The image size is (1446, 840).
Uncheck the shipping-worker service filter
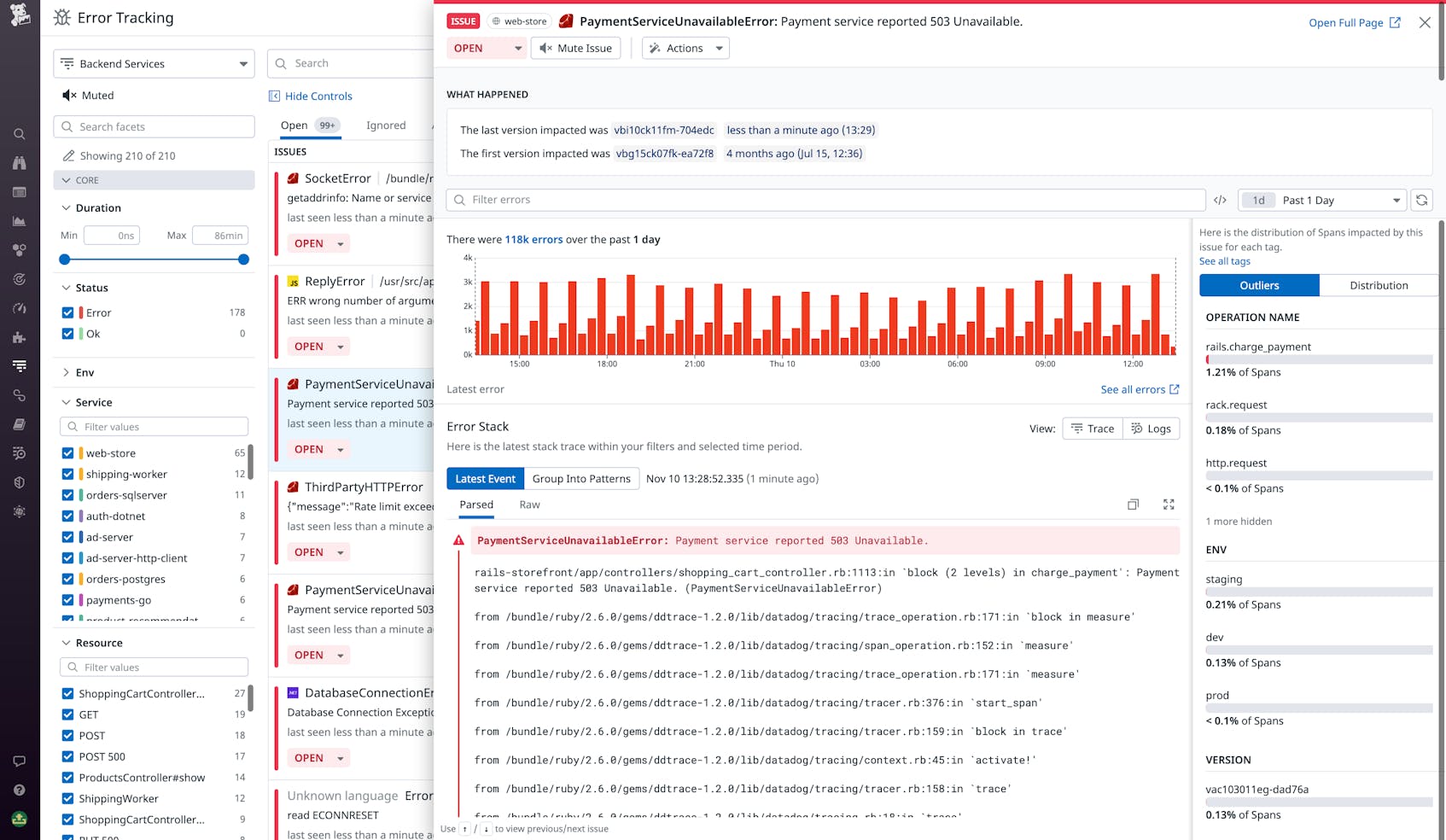[x=67, y=474]
